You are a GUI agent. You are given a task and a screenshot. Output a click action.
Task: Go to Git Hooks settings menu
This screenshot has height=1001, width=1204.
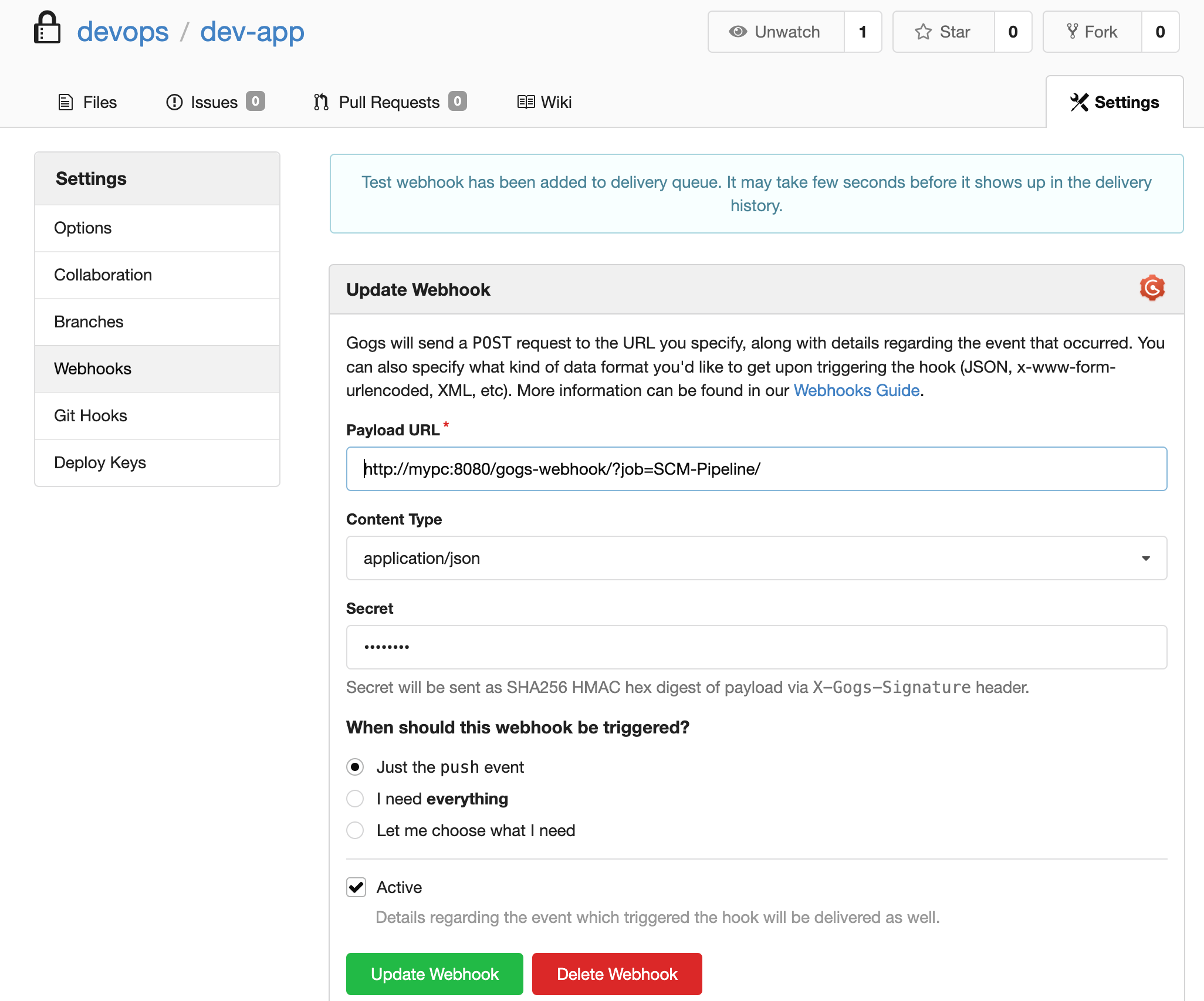coord(90,415)
